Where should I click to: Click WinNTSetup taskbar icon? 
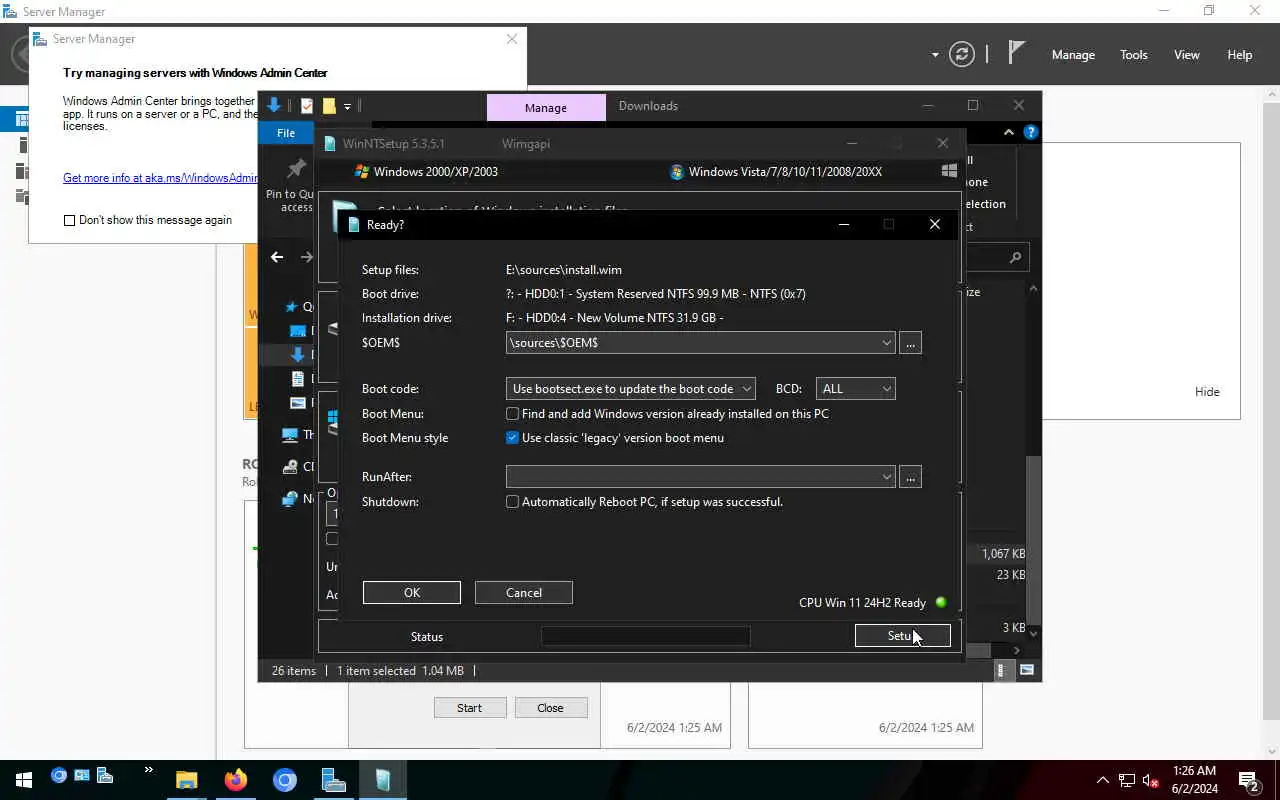382,780
